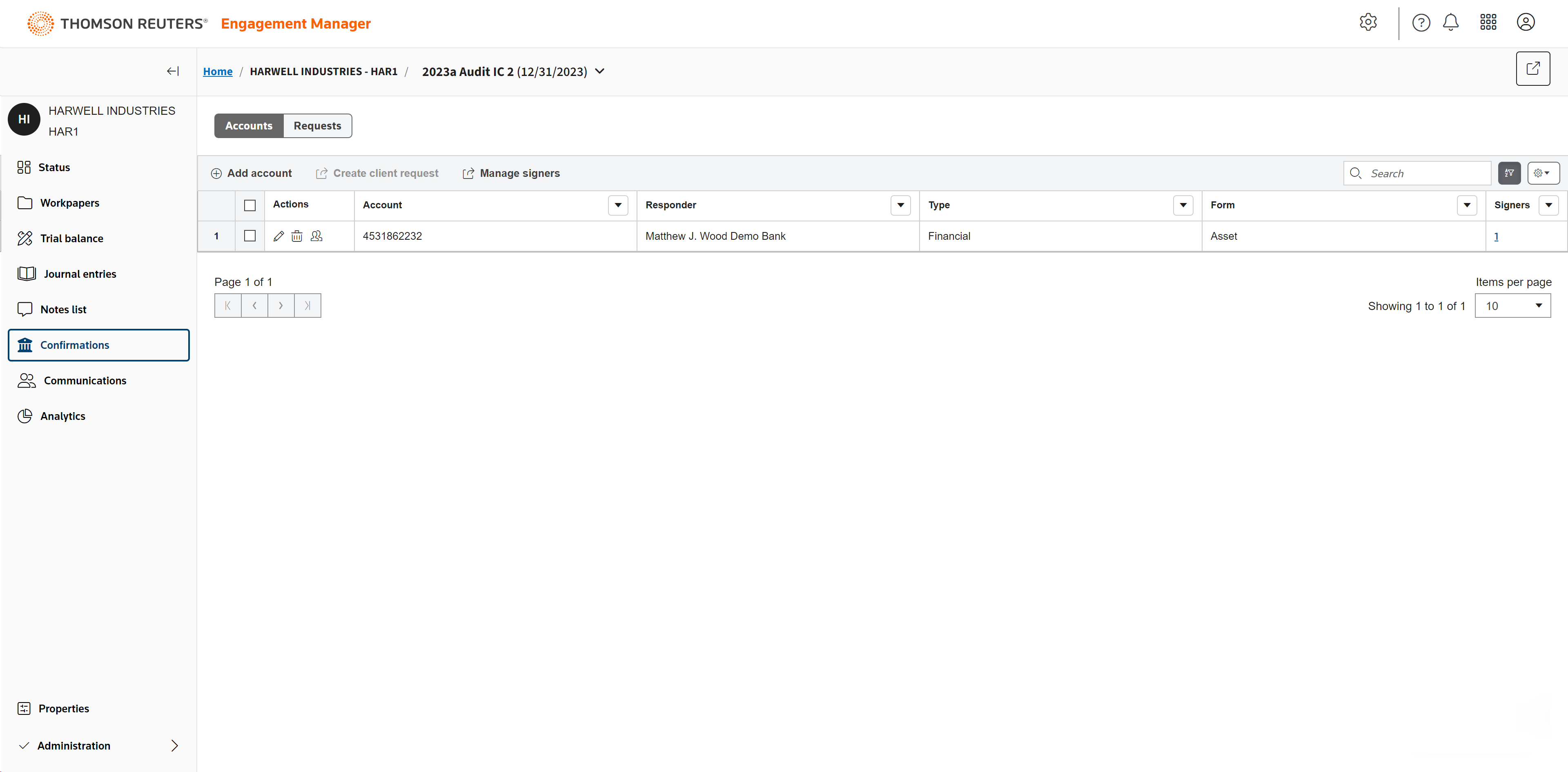Open the Items per page dropdown
The height and width of the screenshot is (772, 1568).
[1512, 306]
